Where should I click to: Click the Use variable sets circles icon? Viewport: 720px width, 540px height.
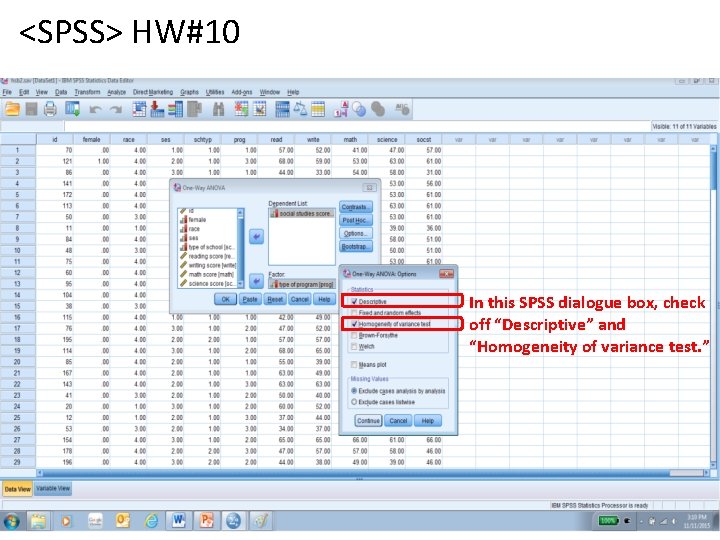pos(360,109)
